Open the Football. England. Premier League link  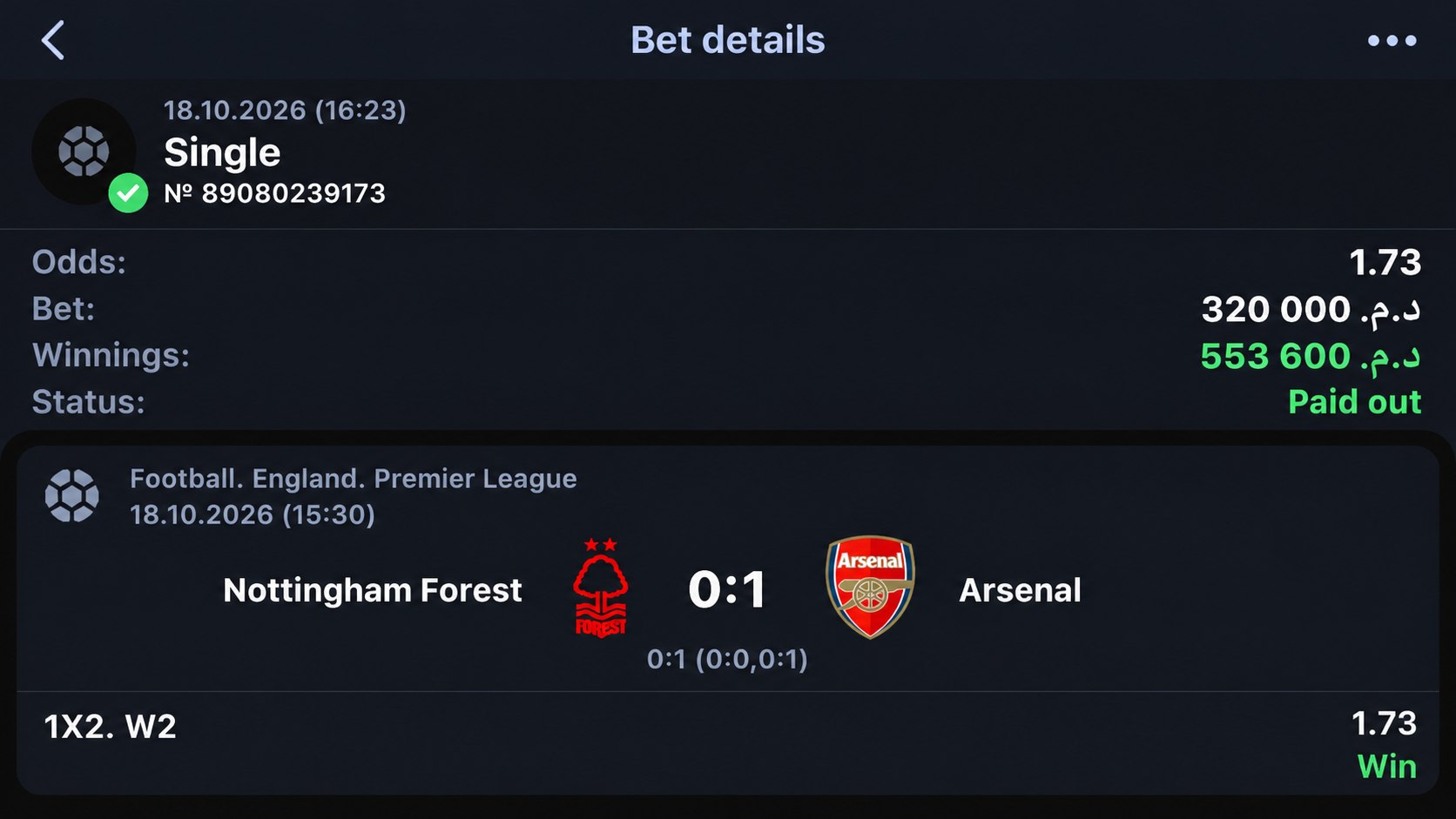[x=353, y=478]
